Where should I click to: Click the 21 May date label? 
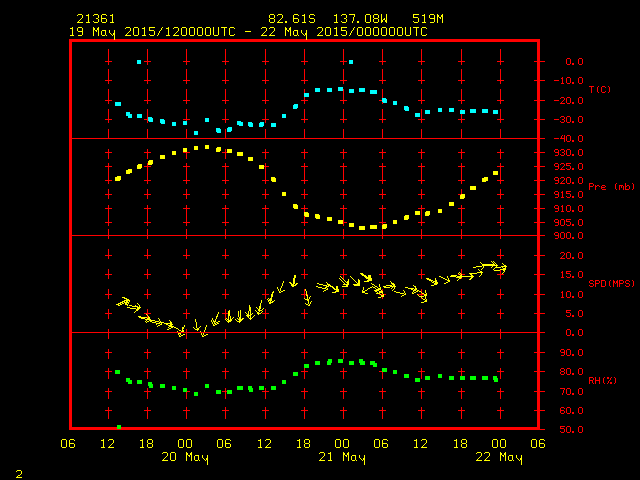pyautogui.click(x=342, y=457)
